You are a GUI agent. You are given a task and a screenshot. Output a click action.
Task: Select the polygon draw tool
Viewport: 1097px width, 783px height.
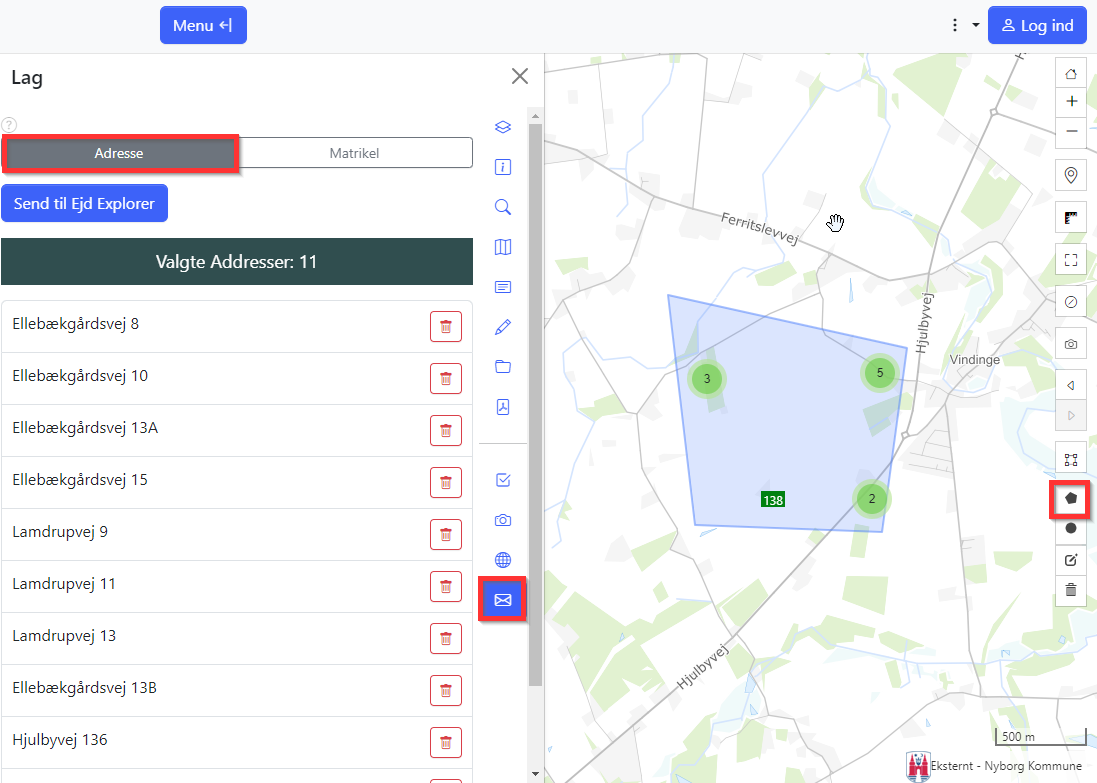(x=1071, y=497)
